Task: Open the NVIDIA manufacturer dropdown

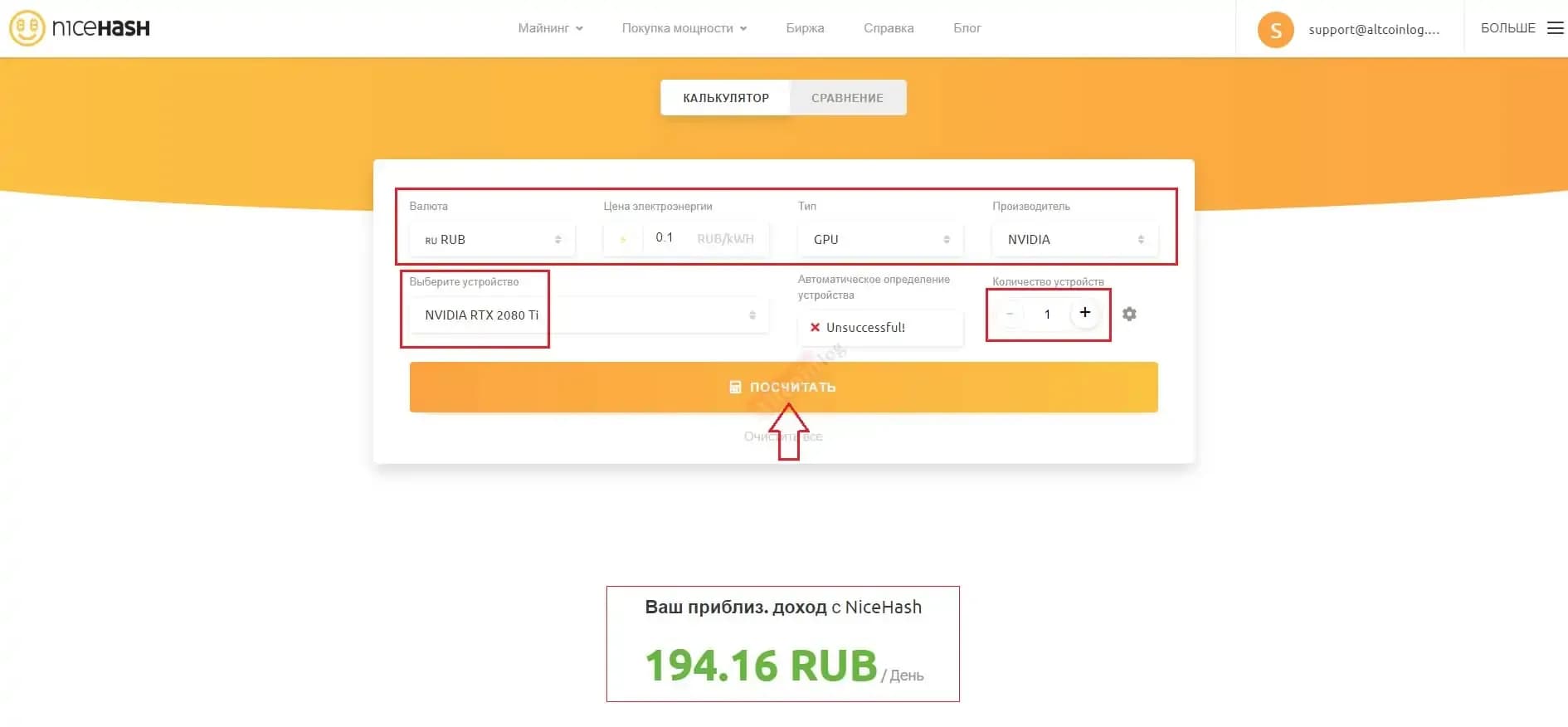Action: pyautogui.click(x=1075, y=239)
